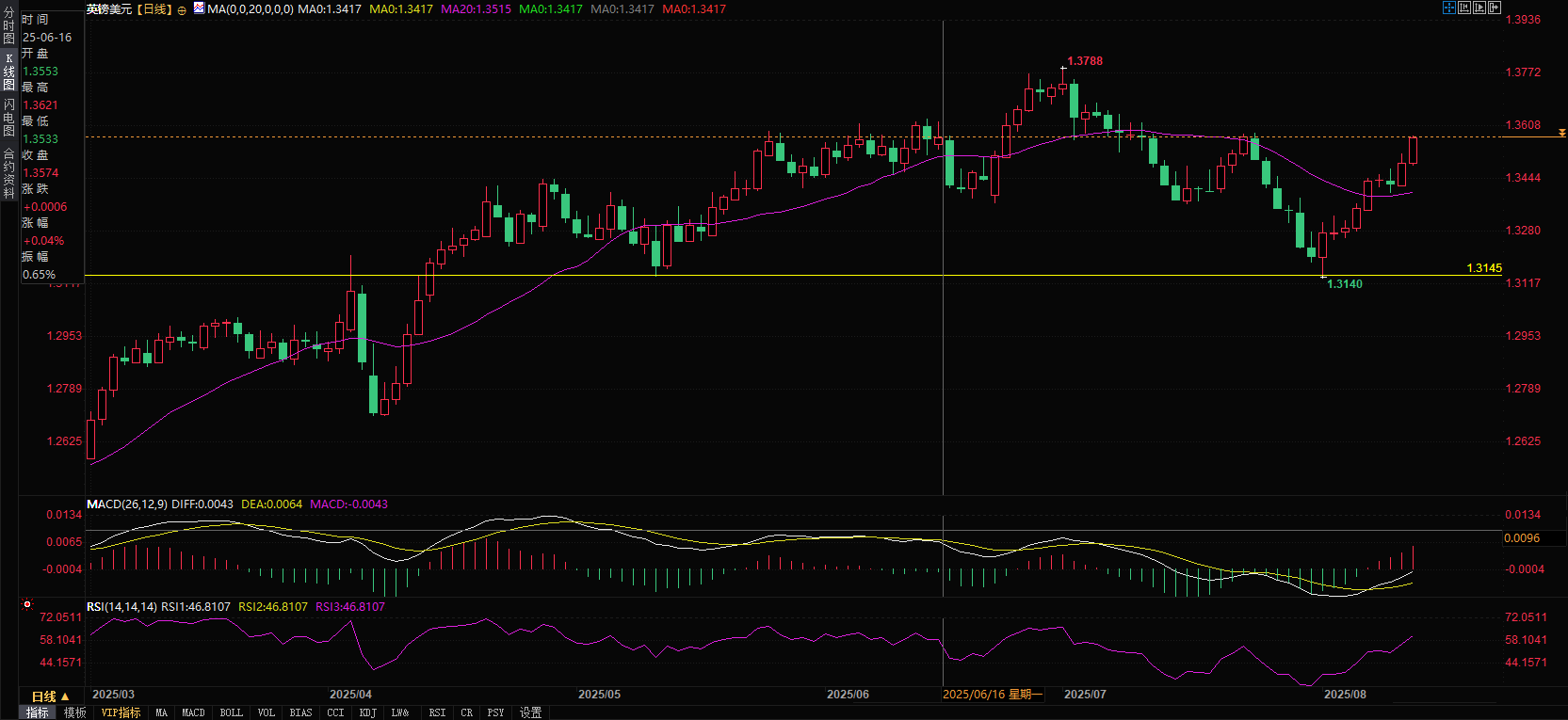Click the MA(0,0,20,0,0,0) parameter label
Viewport: 1568px width, 720px height.
[251, 8]
